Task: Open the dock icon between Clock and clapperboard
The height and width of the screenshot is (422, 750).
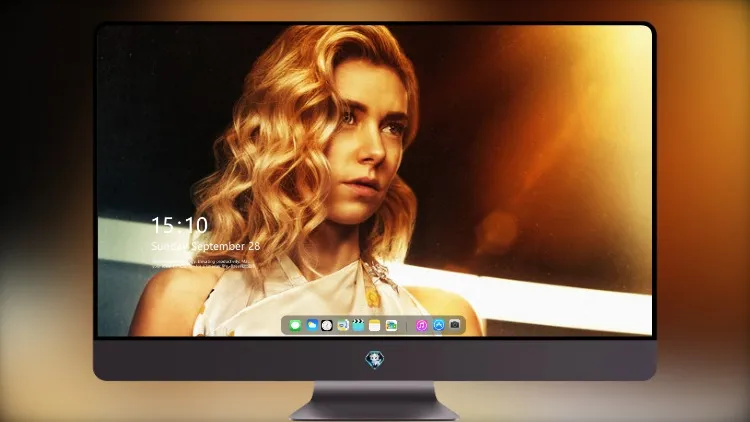Action: (343, 325)
